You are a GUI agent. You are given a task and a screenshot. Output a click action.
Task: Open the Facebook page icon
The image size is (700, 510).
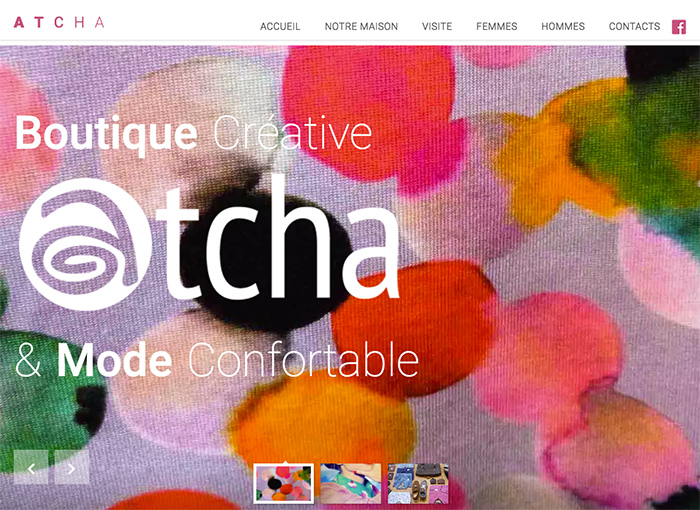(679, 27)
